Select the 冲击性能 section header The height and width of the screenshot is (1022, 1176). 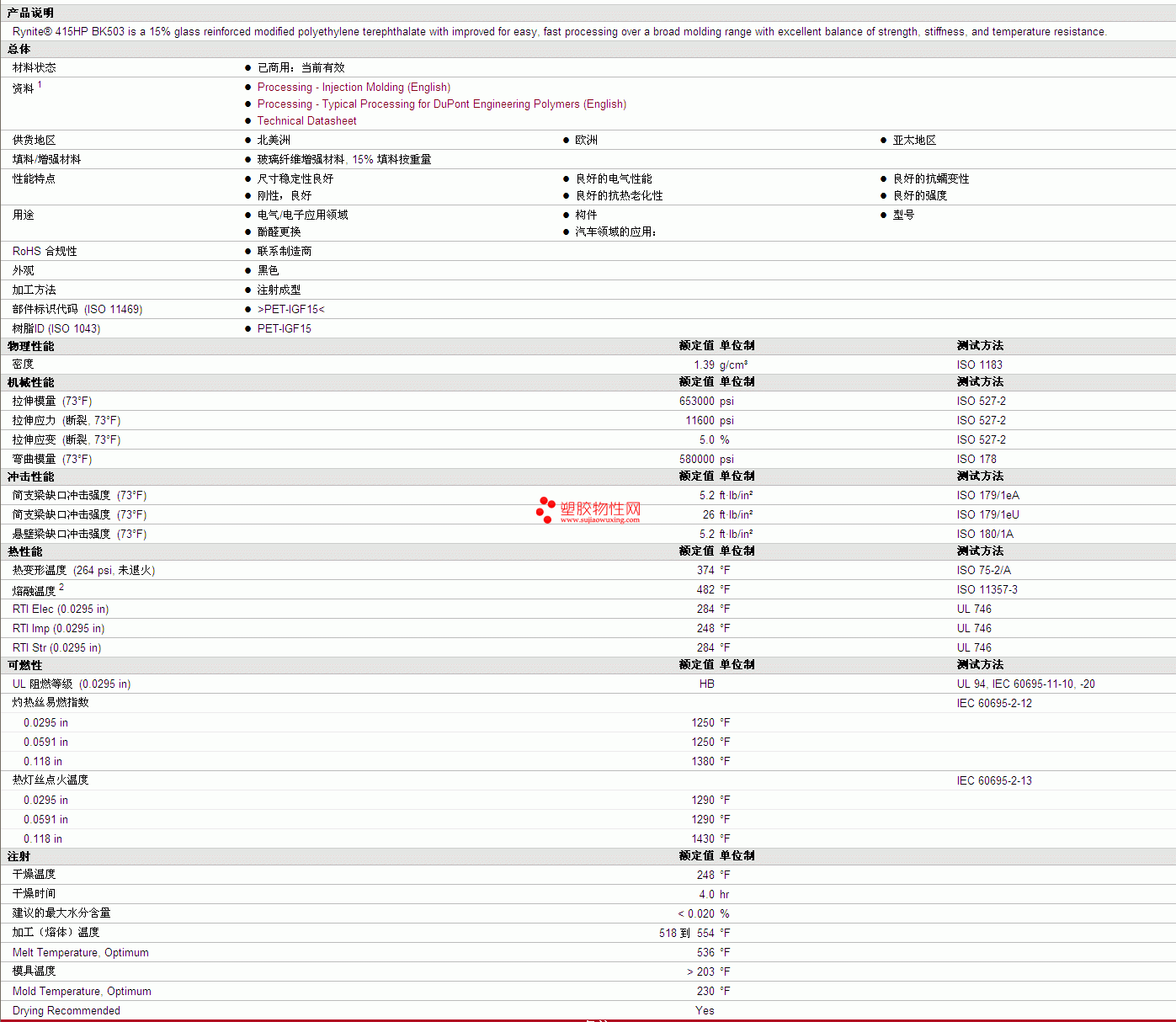[30, 476]
